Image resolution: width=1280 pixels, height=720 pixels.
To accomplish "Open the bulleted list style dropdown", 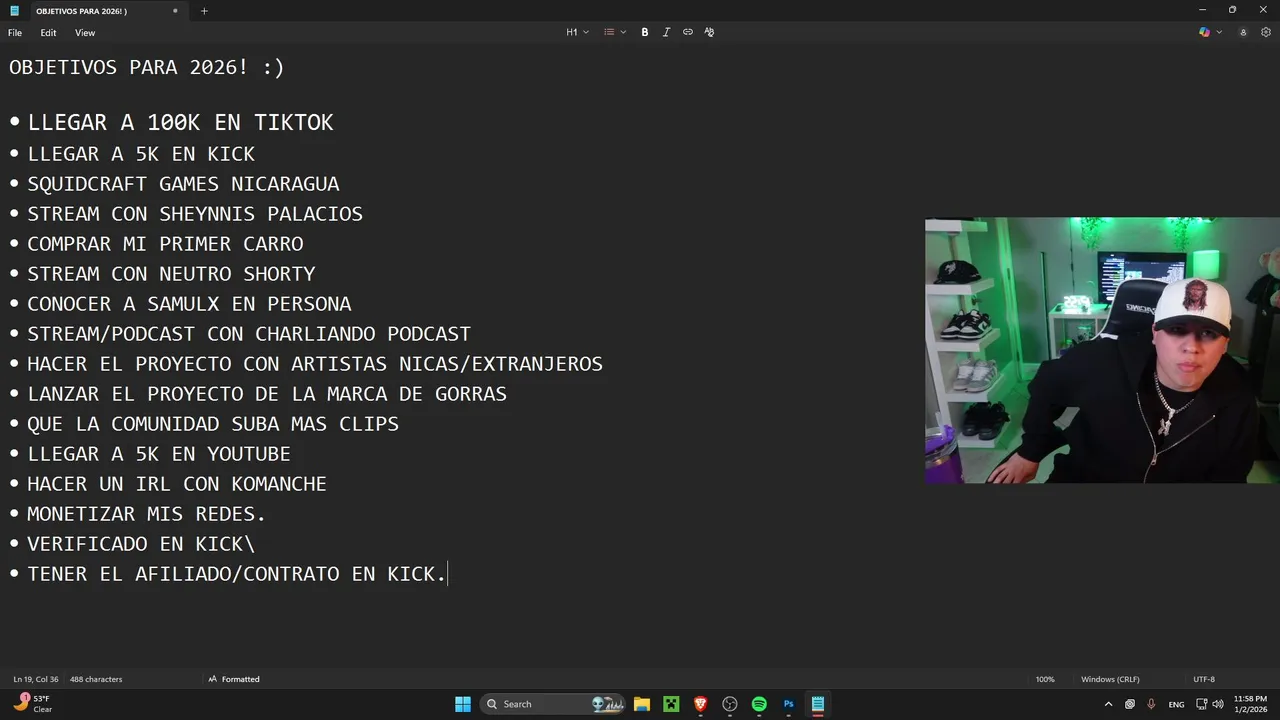I will 614,32.
